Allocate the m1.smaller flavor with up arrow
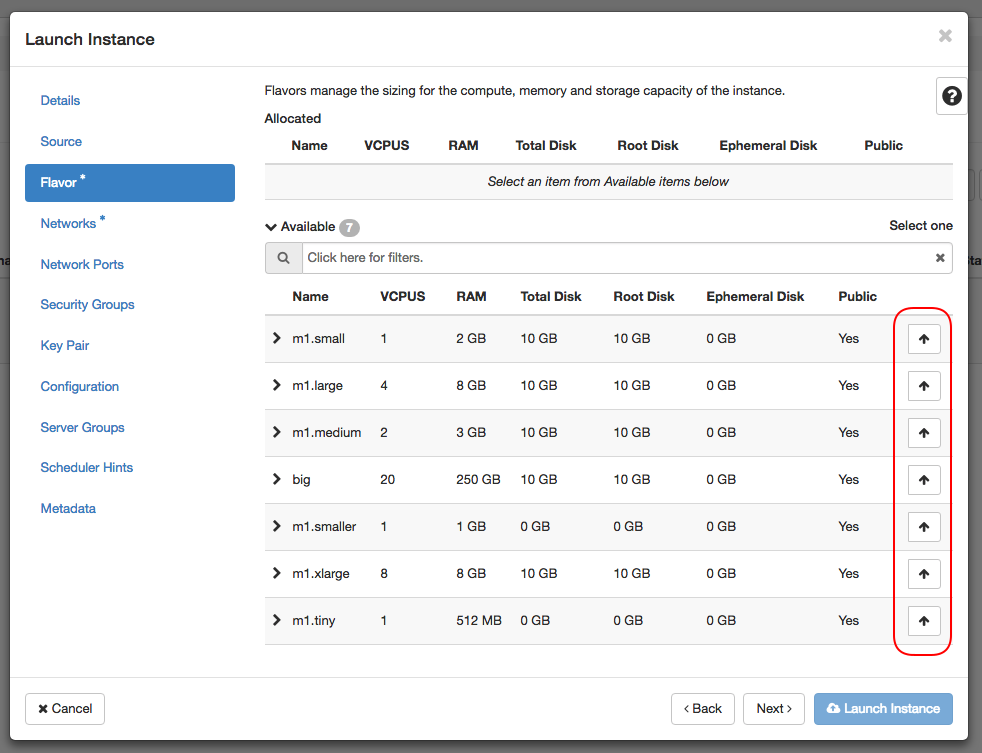Screen dimensions: 982x753 click(x=924, y=527)
